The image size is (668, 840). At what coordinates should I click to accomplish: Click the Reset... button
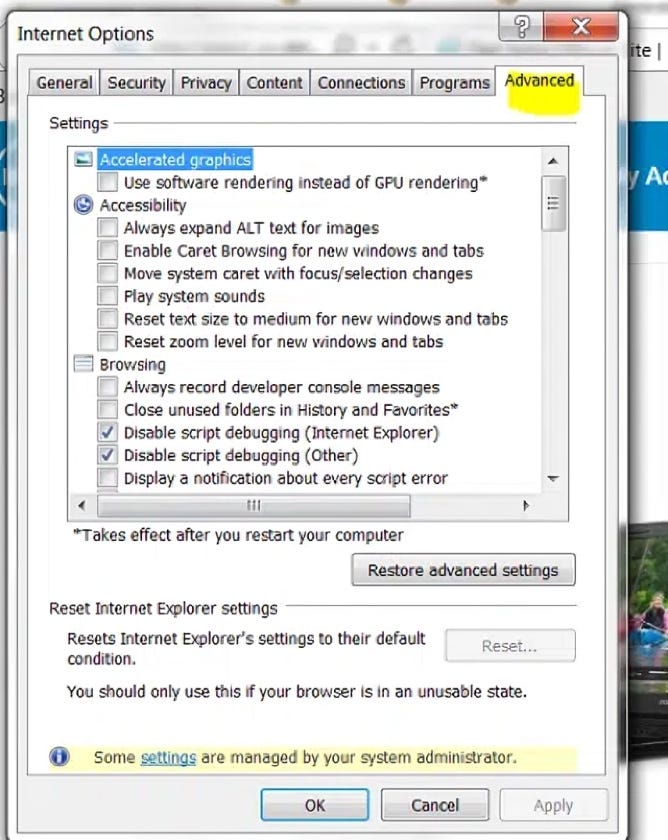(510, 646)
